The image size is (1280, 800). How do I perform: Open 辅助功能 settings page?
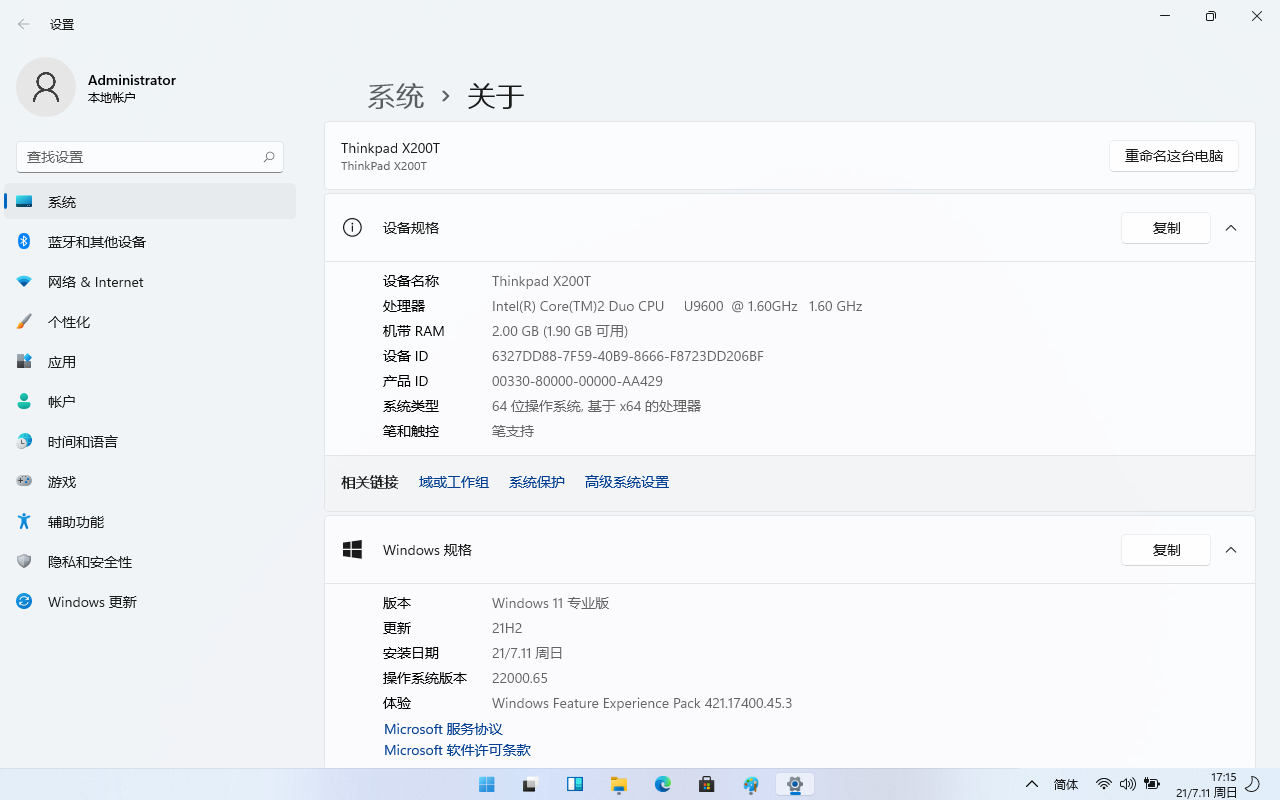(150, 521)
